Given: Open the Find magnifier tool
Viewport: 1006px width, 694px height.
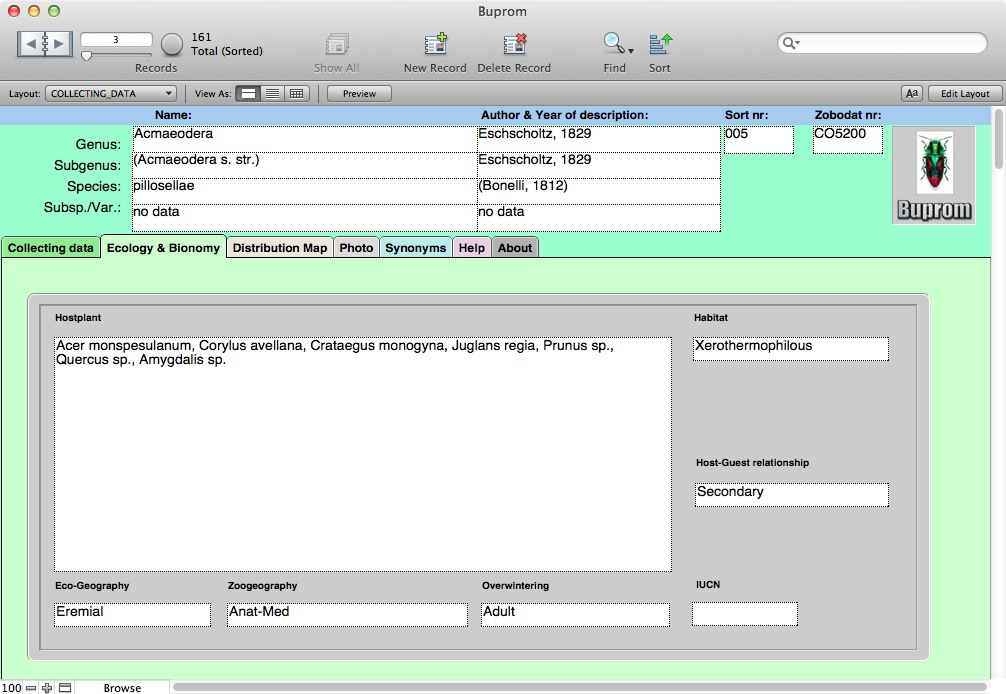Looking at the screenshot, I should (x=613, y=44).
